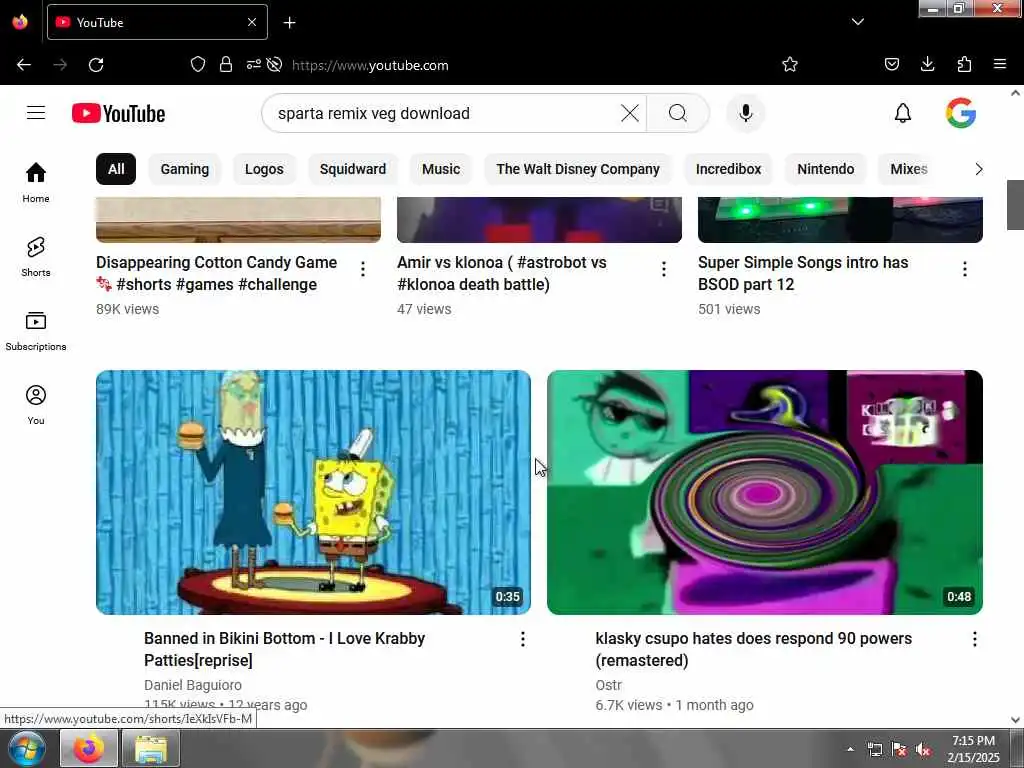Open the Firefox extensions puzzle icon
Screen dimensions: 1024x768
pyautogui.click(x=964, y=64)
